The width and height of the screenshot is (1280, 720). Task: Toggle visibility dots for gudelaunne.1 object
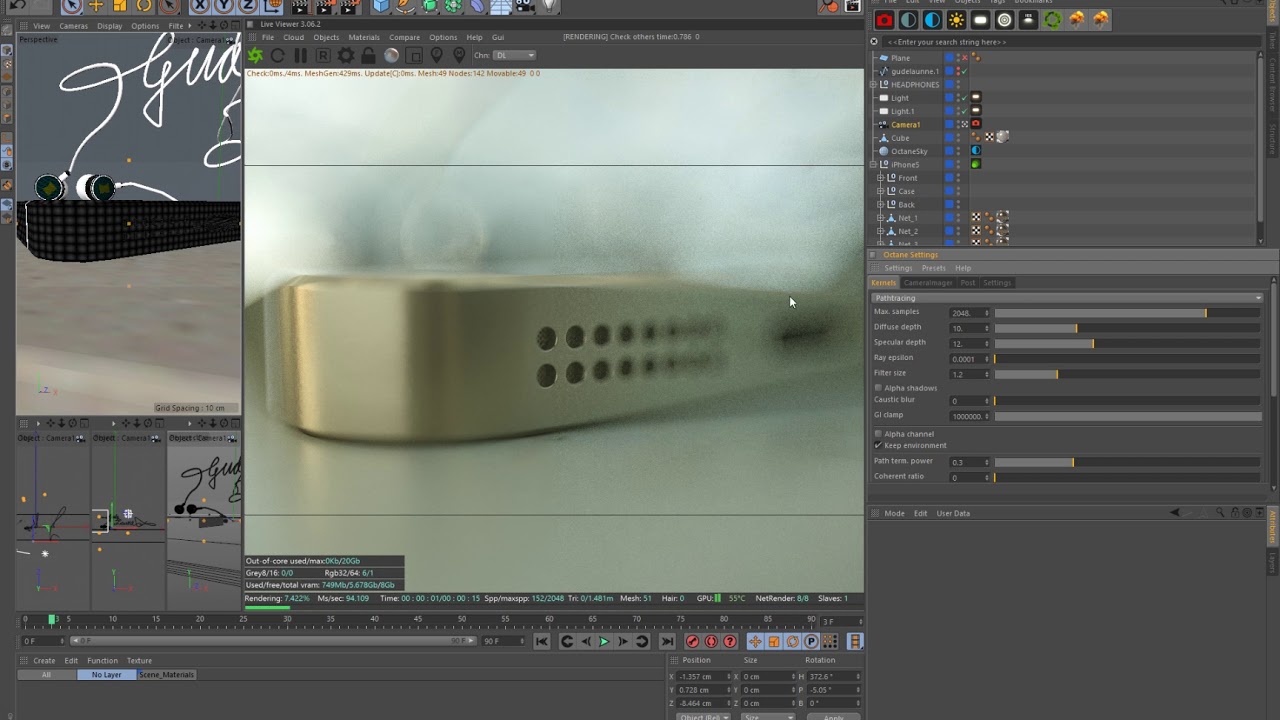[x=958, y=71]
